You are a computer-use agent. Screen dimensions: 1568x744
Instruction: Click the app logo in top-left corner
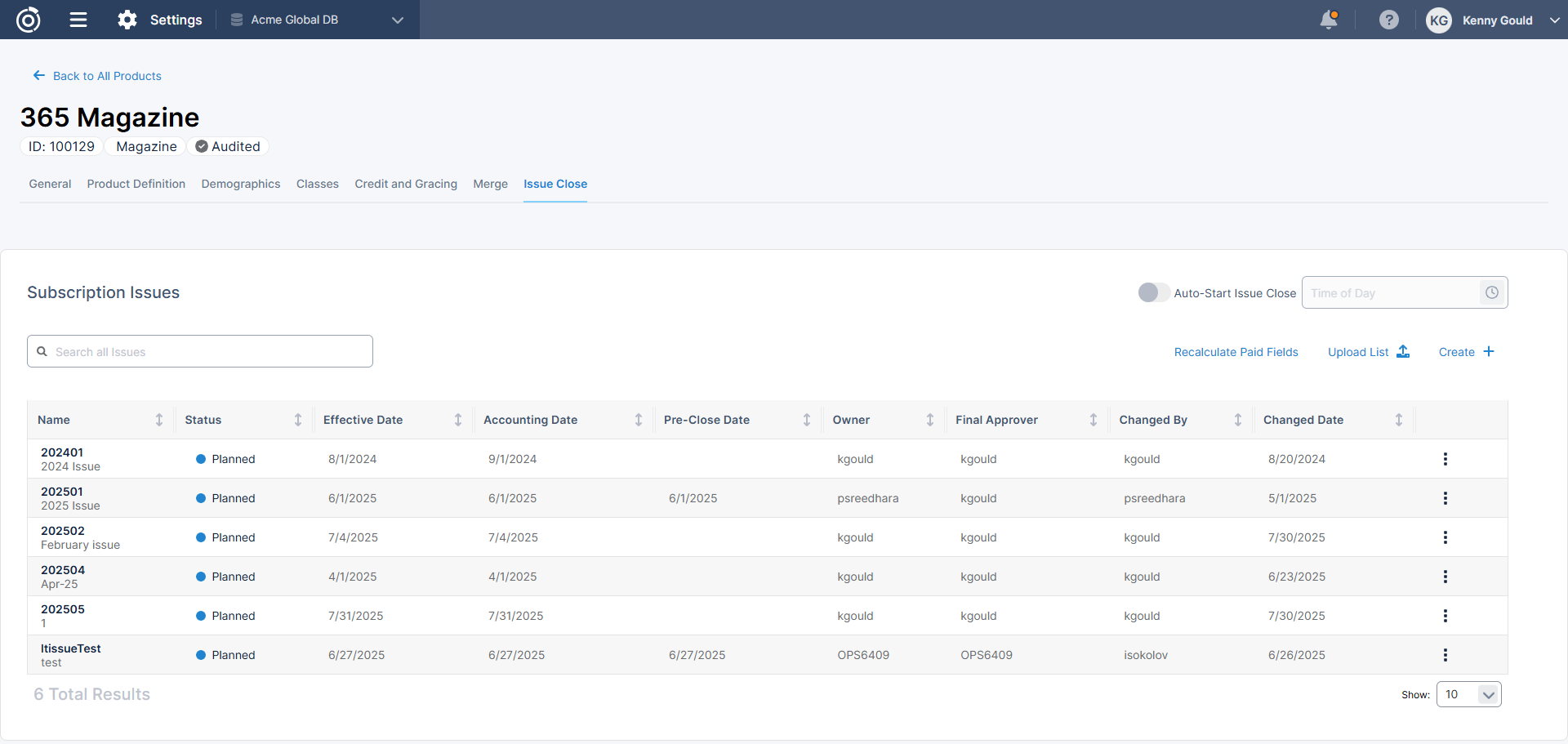[x=29, y=20]
